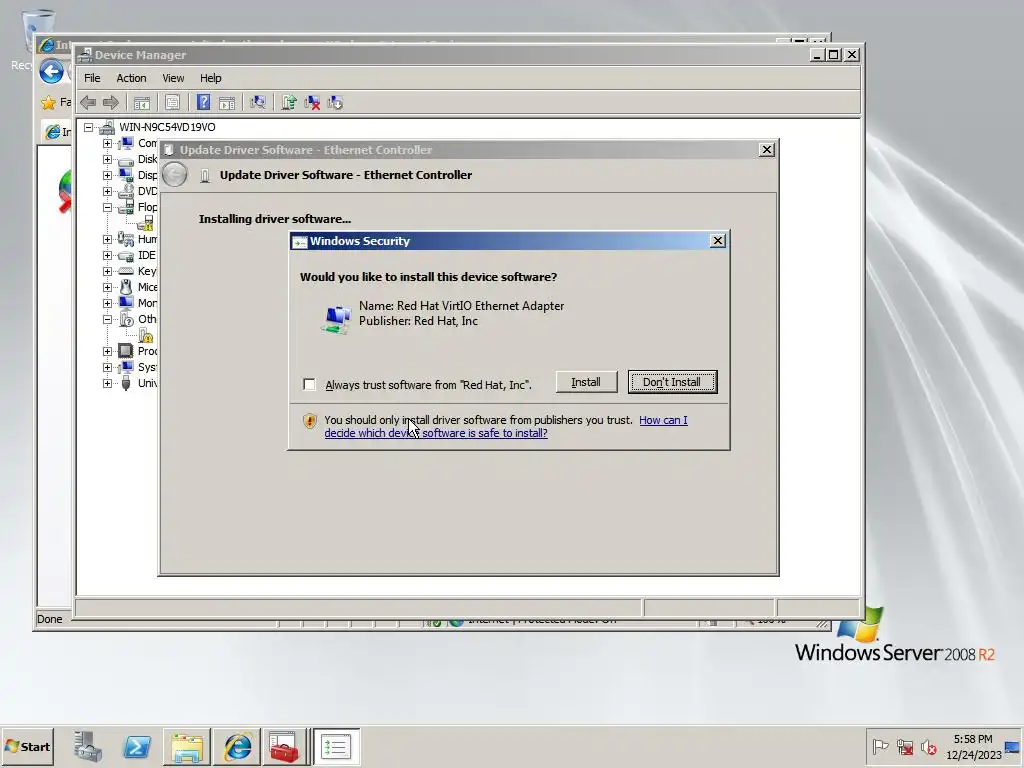Collapse the Floppy drive controllers category
1024x768 pixels.
pyautogui.click(x=107, y=207)
